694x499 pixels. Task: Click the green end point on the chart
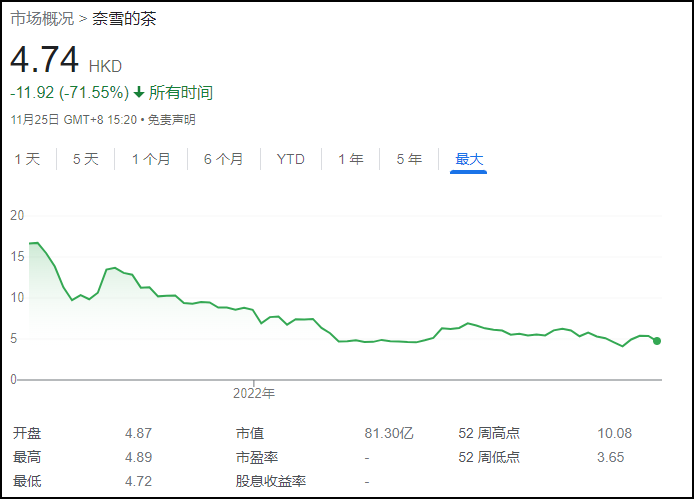tap(657, 341)
